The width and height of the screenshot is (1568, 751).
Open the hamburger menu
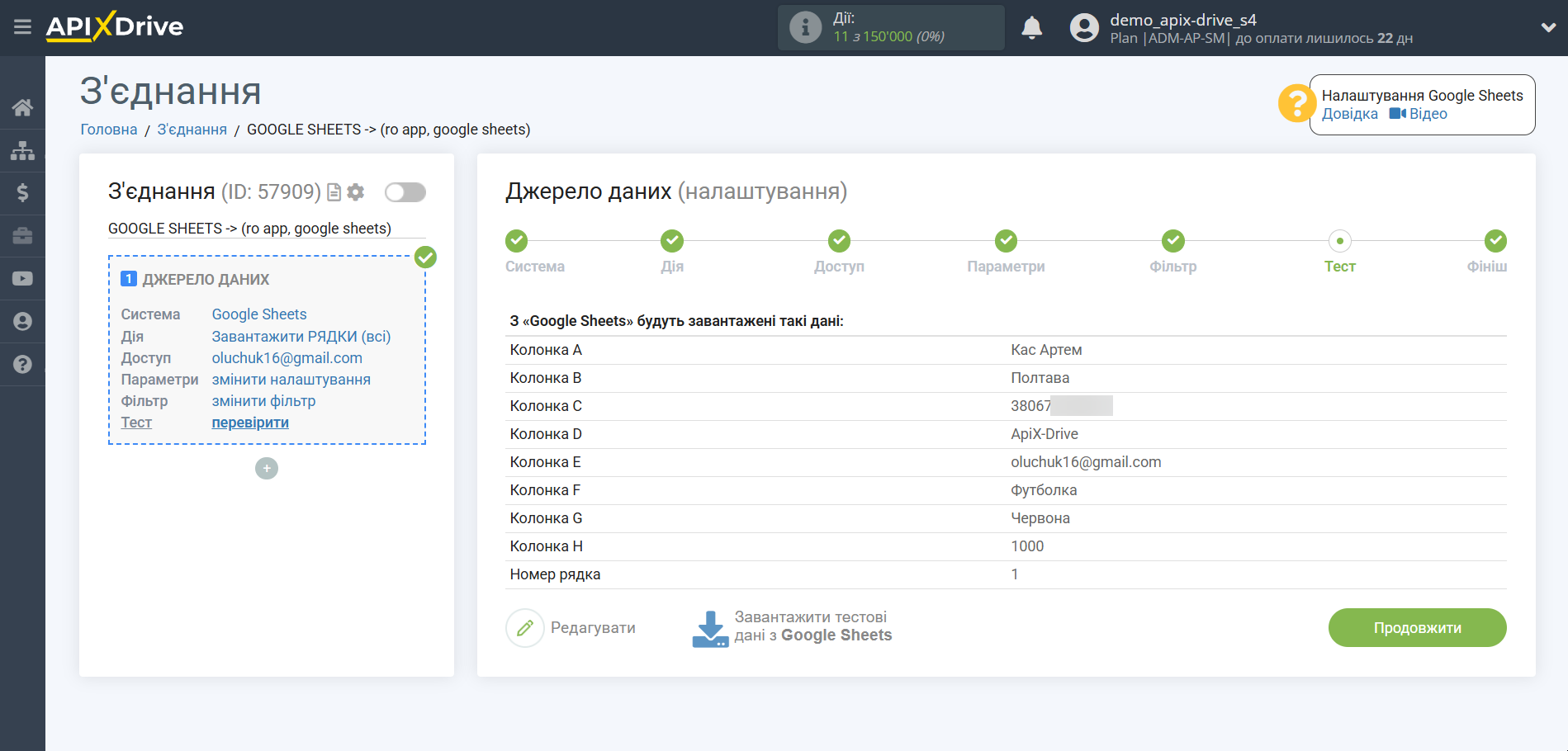(22, 27)
